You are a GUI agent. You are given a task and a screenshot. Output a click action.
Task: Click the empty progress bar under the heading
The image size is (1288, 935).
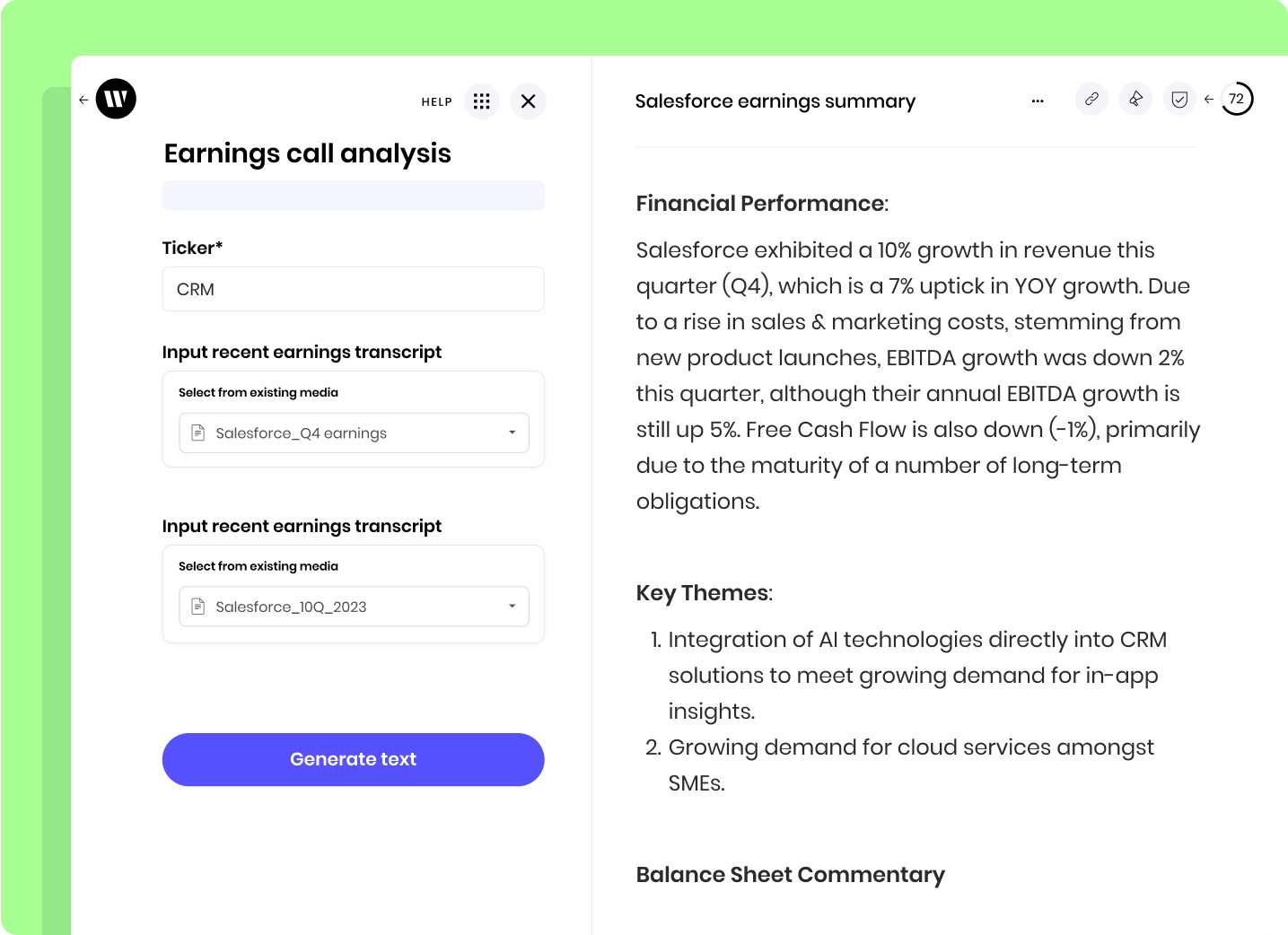(x=353, y=195)
